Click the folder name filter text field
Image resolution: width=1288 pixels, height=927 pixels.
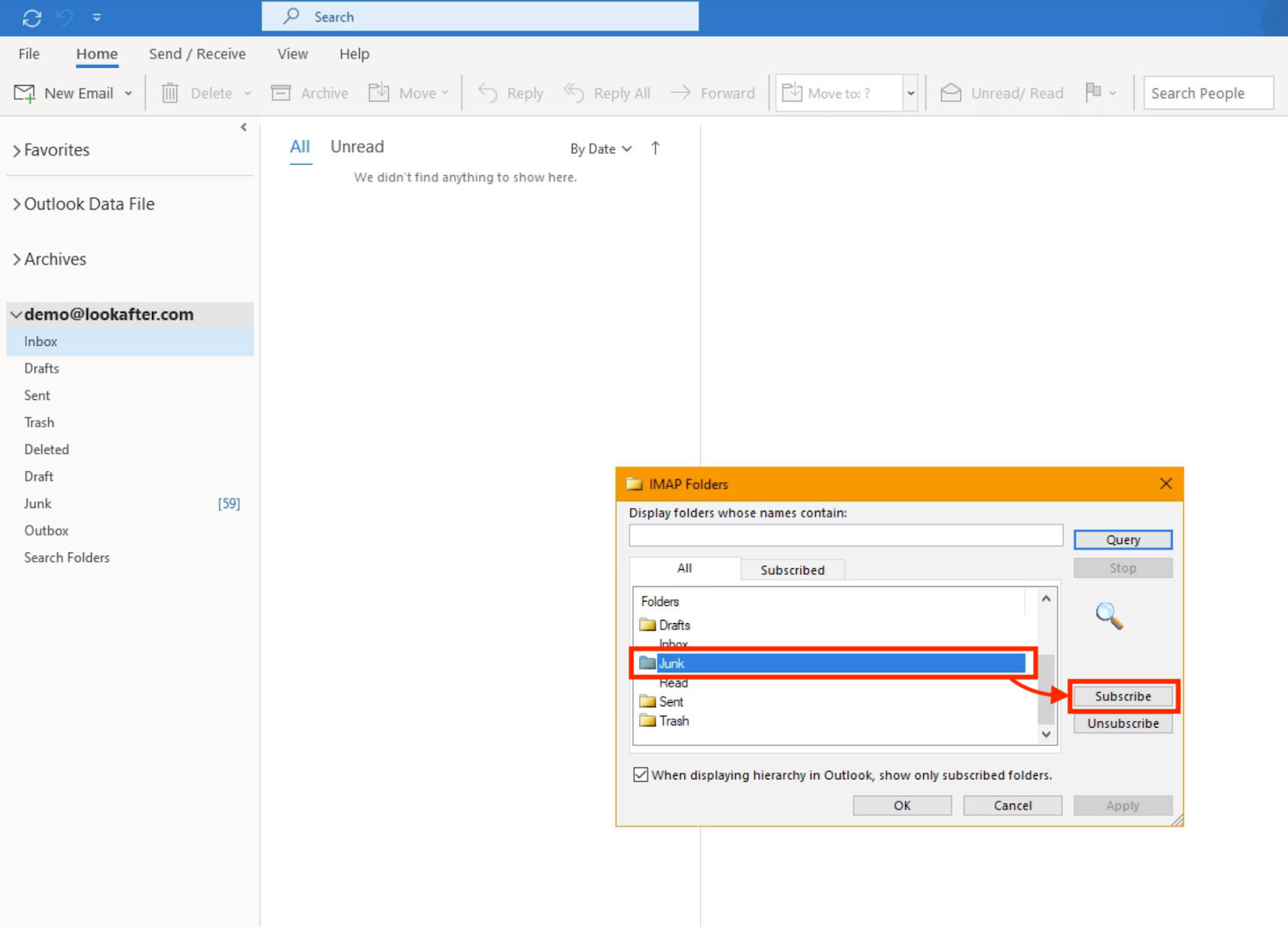(x=845, y=536)
